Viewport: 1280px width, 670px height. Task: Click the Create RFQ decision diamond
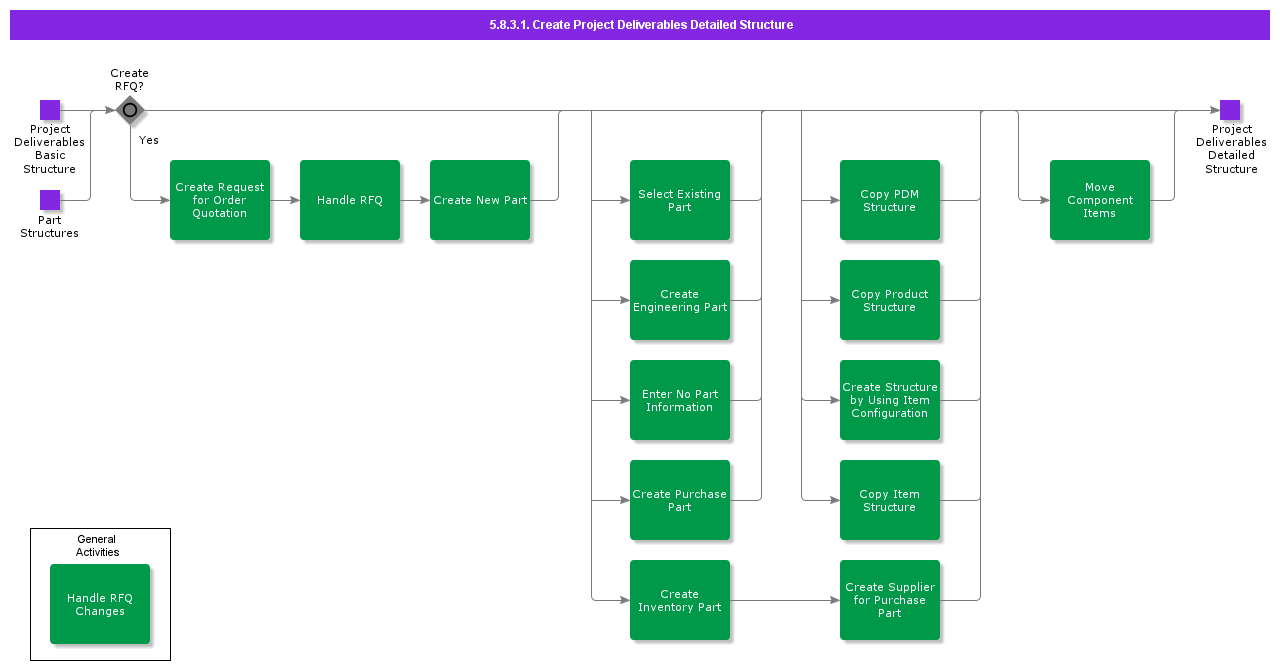[x=130, y=110]
